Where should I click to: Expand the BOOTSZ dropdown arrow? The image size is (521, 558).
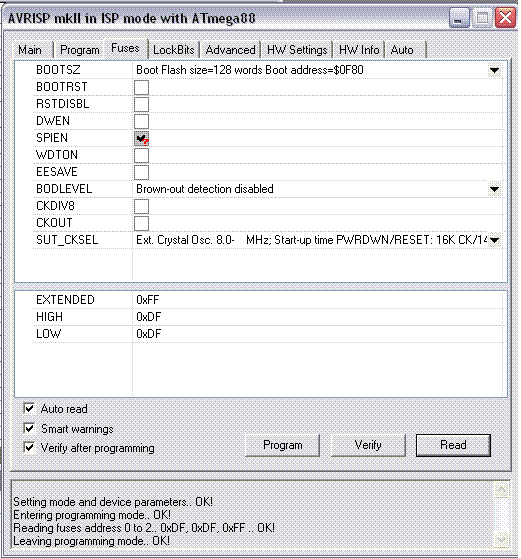tap(494, 70)
